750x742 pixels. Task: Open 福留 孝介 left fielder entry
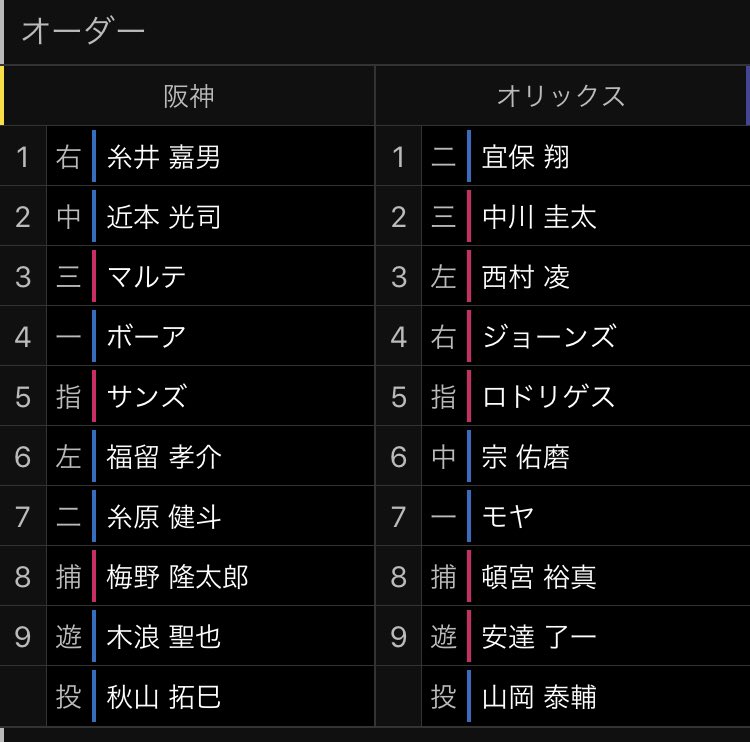[187, 456]
